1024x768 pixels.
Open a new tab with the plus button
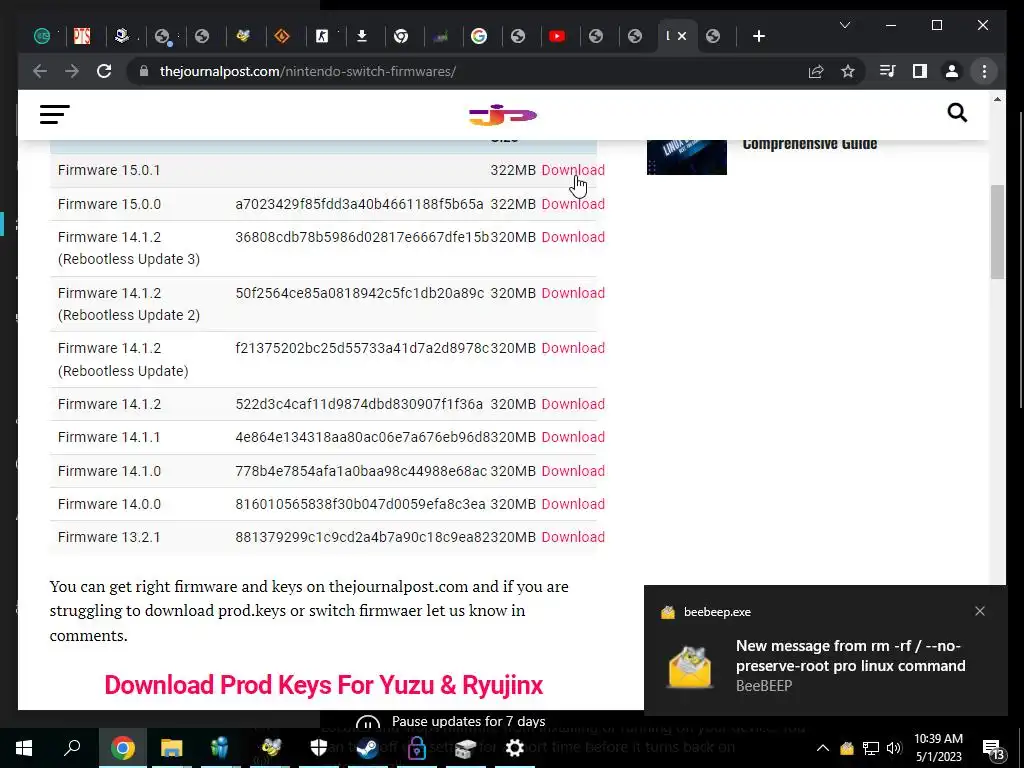(x=758, y=37)
